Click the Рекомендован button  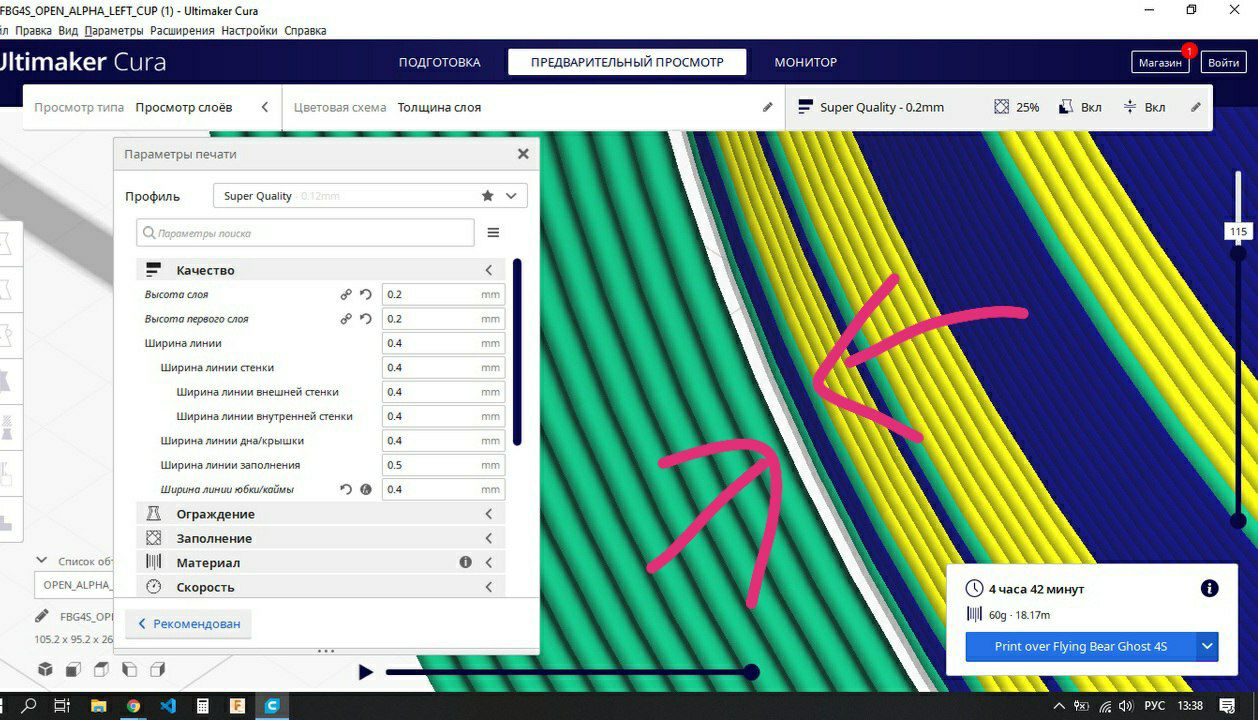pos(189,623)
